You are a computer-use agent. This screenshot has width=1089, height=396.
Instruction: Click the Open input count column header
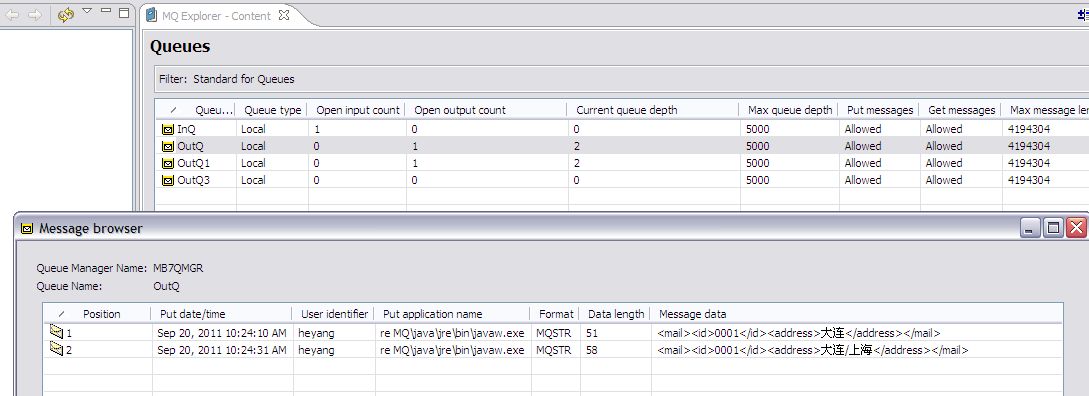pos(358,110)
